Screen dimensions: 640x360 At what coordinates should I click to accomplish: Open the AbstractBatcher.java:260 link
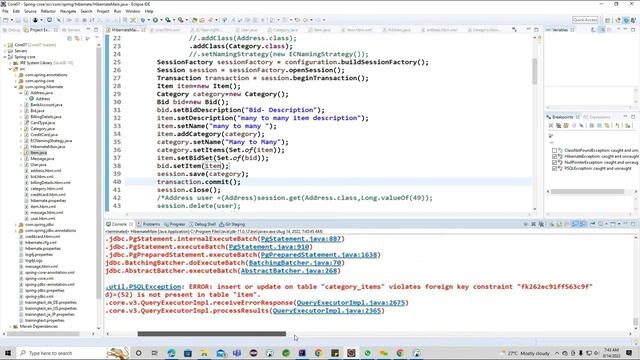click(289, 271)
